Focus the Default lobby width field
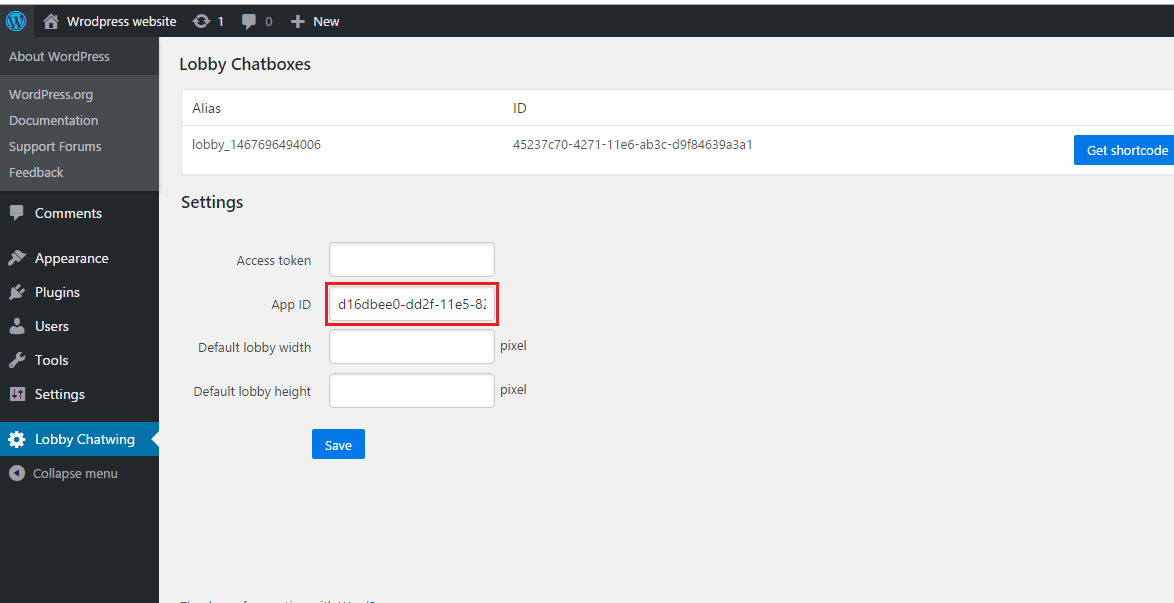Image resolution: width=1174 pixels, height=603 pixels. pyautogui.click(x=412, y=347)
